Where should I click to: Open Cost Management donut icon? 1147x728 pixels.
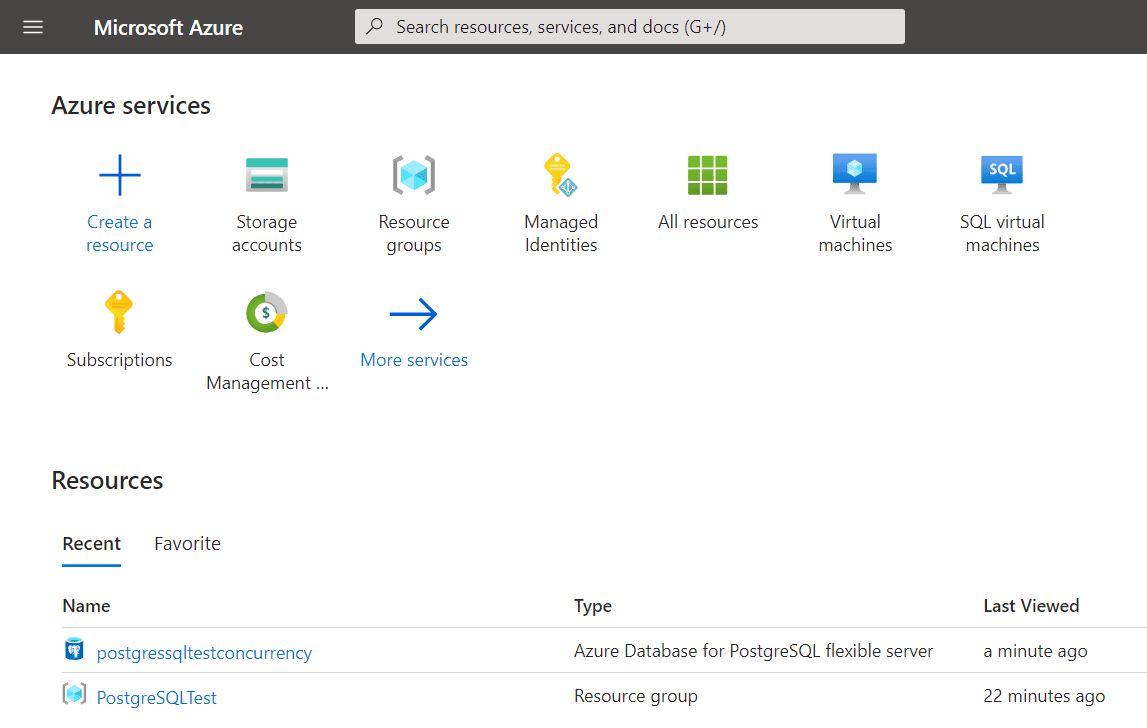(x=267, y=312)
